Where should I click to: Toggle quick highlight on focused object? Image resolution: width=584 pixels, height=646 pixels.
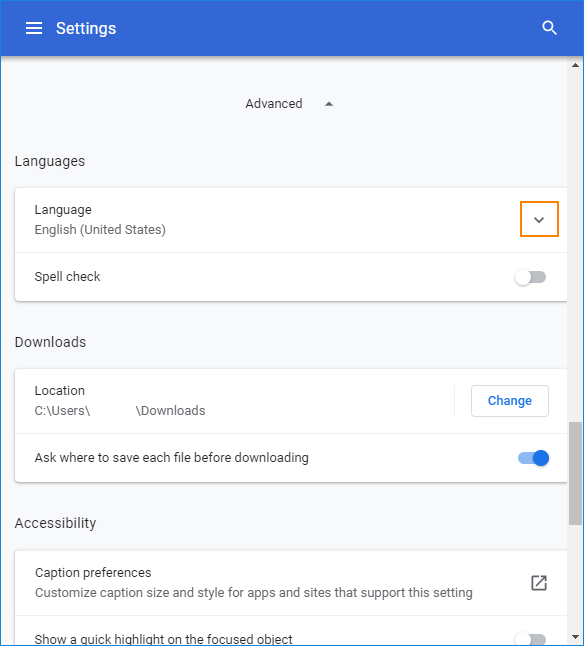click(x=530, y=639)
